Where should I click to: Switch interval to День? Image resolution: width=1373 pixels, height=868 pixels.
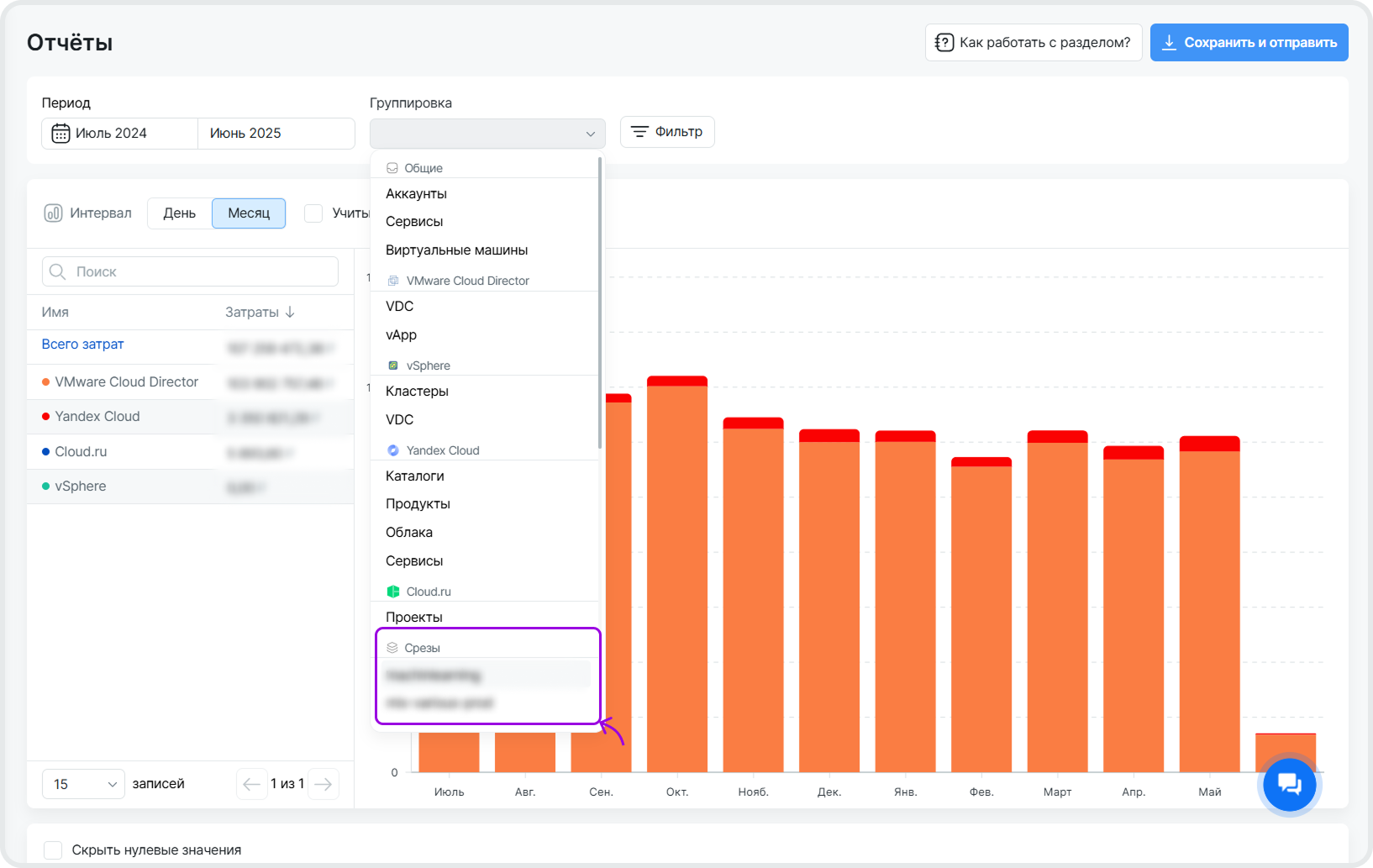[179, 213]
